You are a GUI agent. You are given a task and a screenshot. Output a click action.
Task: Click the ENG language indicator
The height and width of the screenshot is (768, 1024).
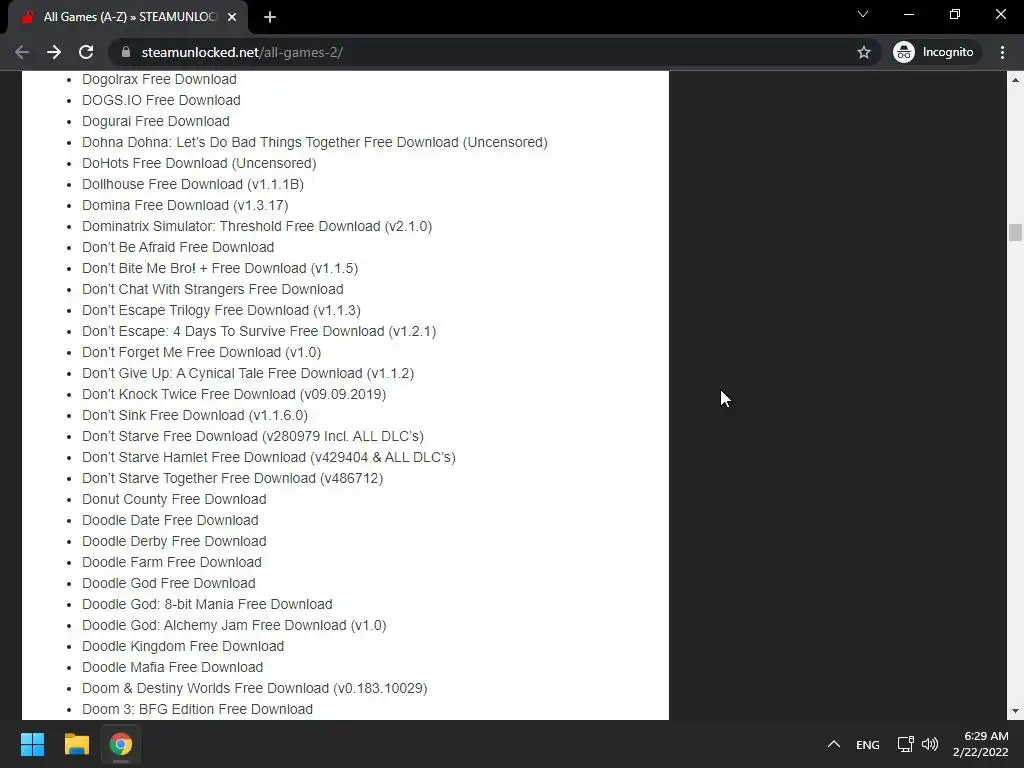tap(867, 745)
